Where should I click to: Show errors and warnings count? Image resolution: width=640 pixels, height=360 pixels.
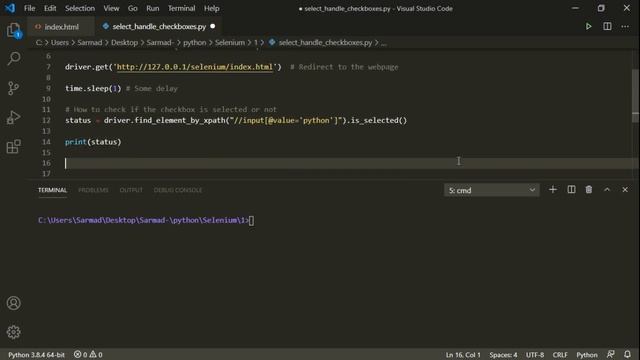tap(88, 355)
